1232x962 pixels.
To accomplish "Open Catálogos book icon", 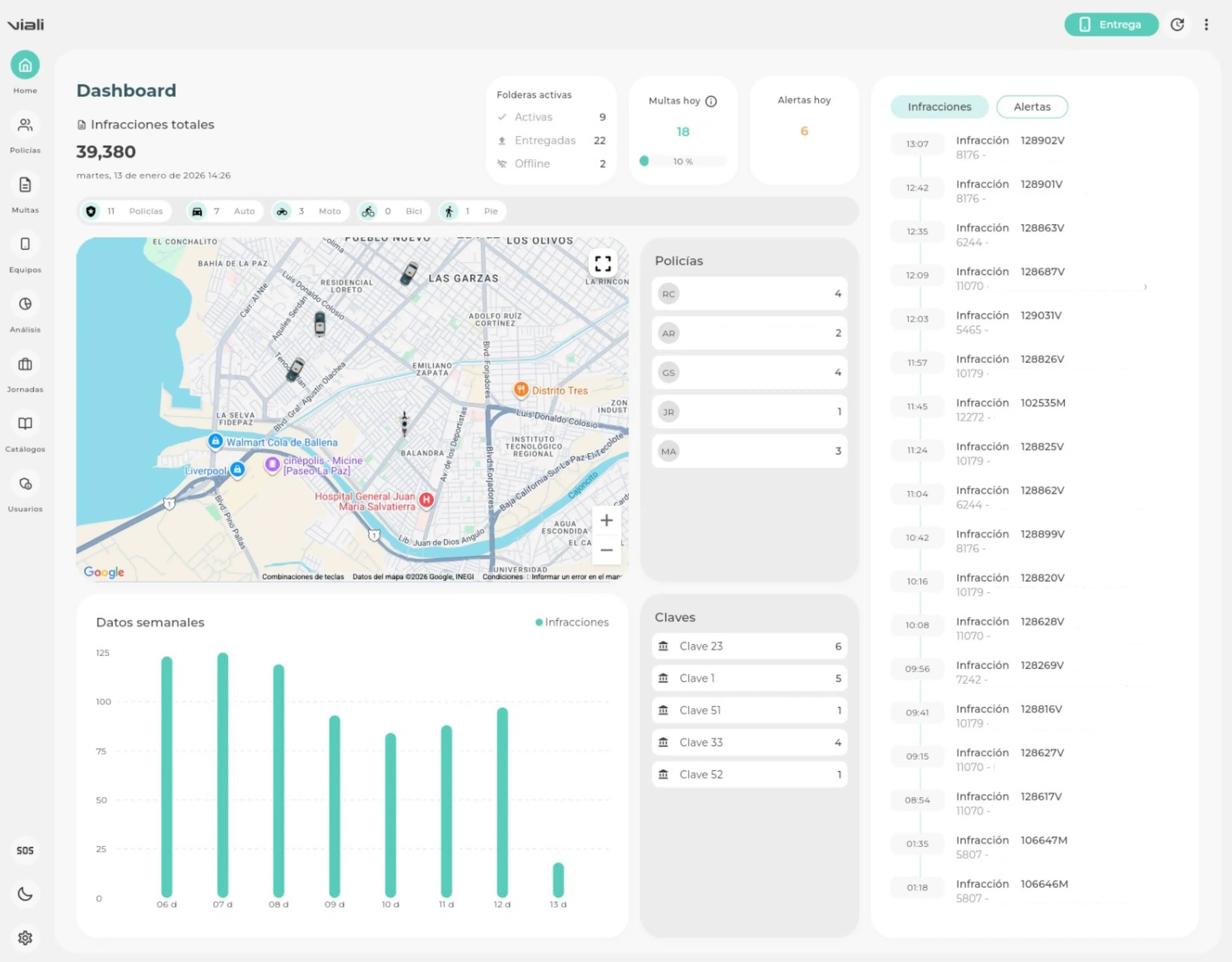I will point(25,424).
